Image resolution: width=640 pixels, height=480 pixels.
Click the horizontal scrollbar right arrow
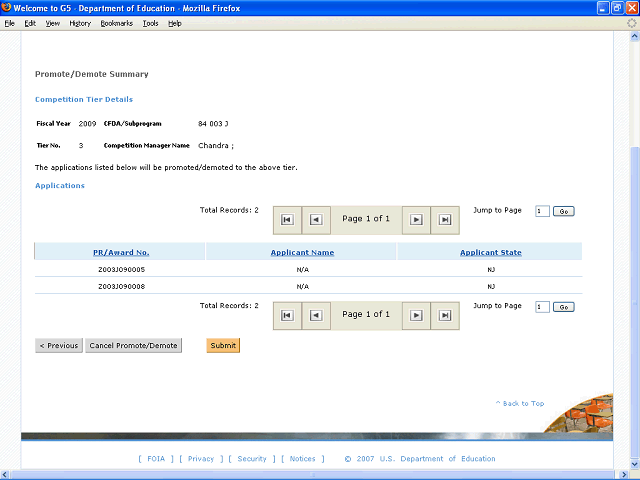click(x=624, y=475)
